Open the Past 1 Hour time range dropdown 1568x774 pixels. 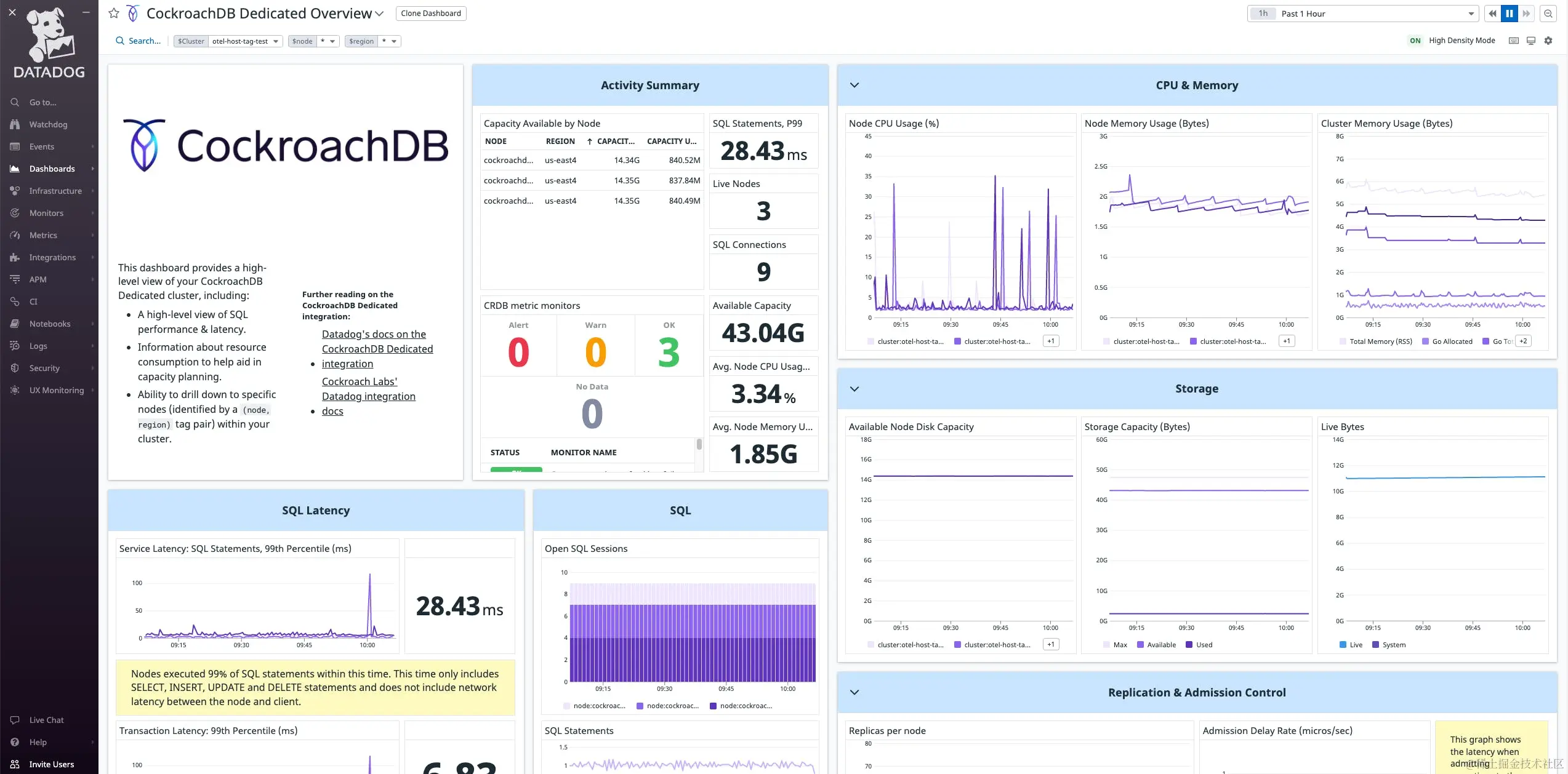click(1361, 13)
